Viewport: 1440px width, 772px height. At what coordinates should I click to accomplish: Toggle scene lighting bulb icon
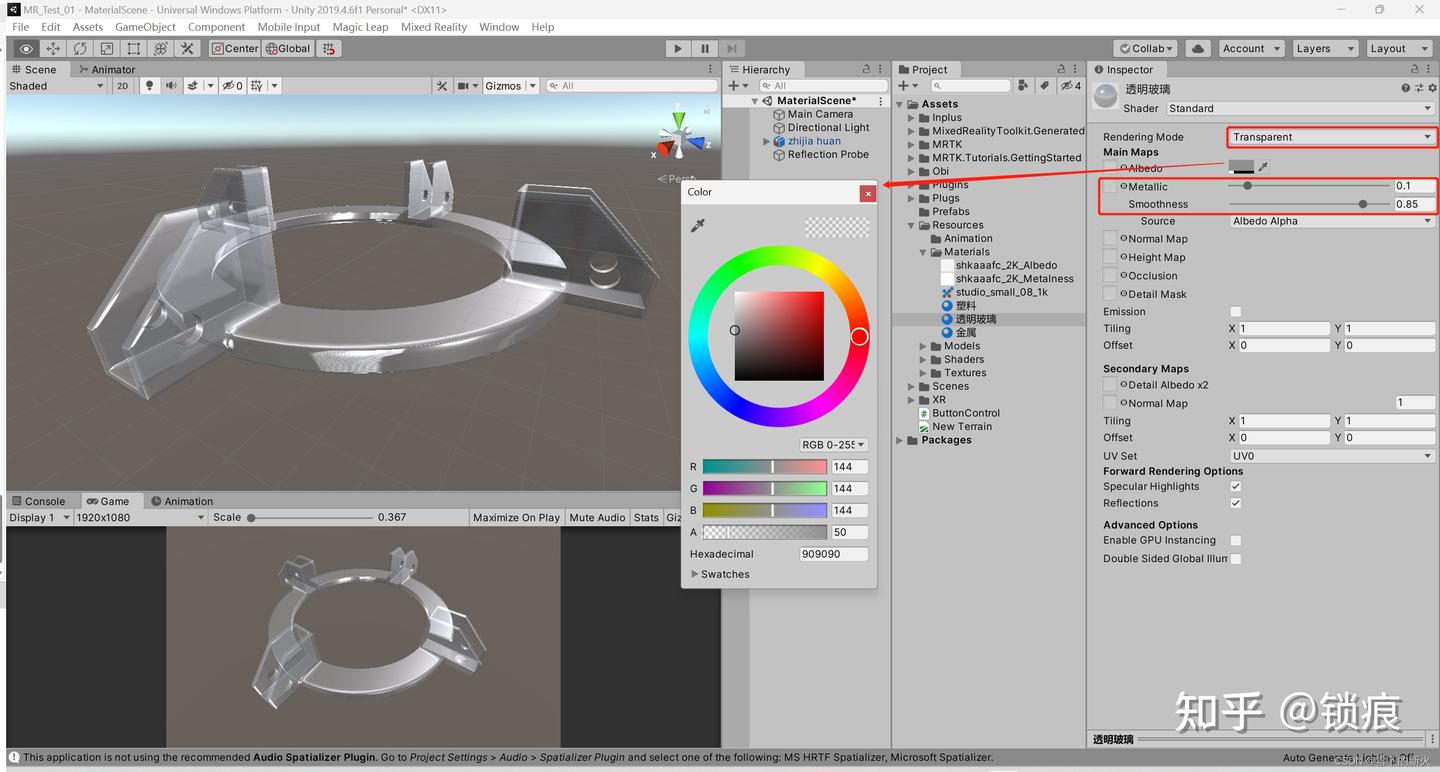coord(149,86)
